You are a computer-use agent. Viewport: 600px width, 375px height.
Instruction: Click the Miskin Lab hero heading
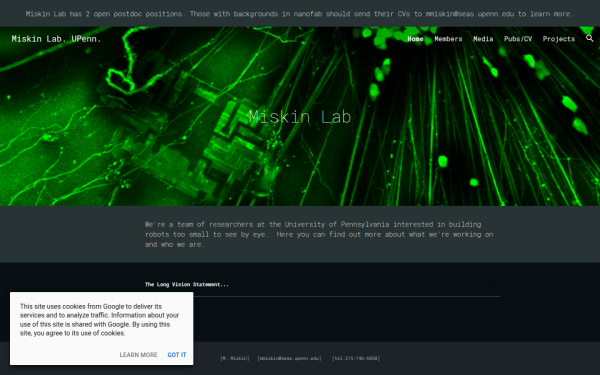click(x=300, y=117)
